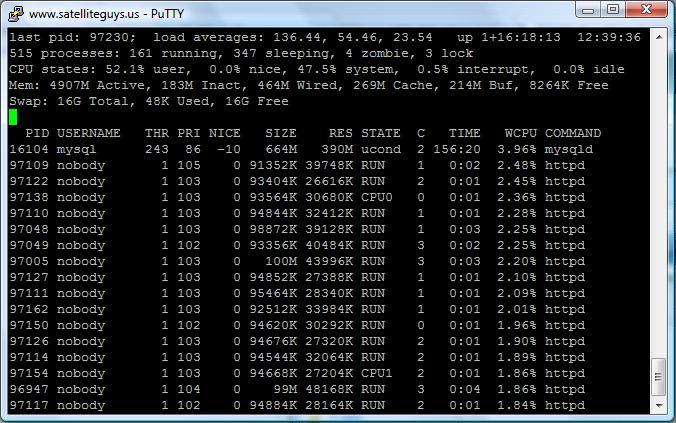Click PID 97150
Viewport: 676px width, 423px height.
point(29,325)
